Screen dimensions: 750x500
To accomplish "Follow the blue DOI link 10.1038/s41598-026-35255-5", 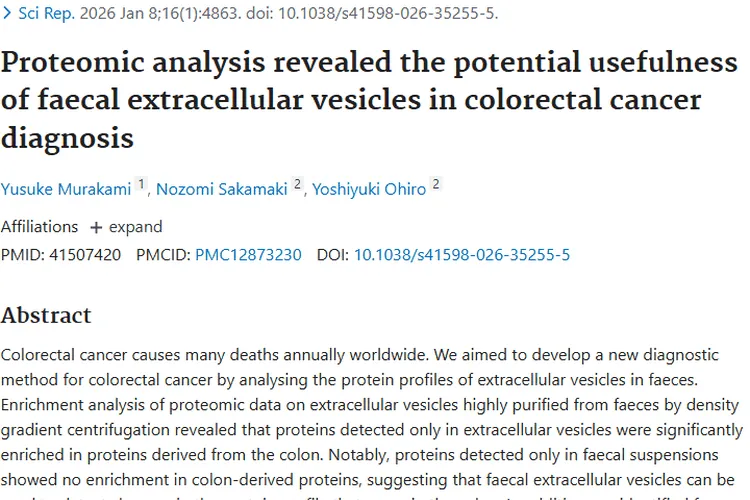I will coord(462,255).
